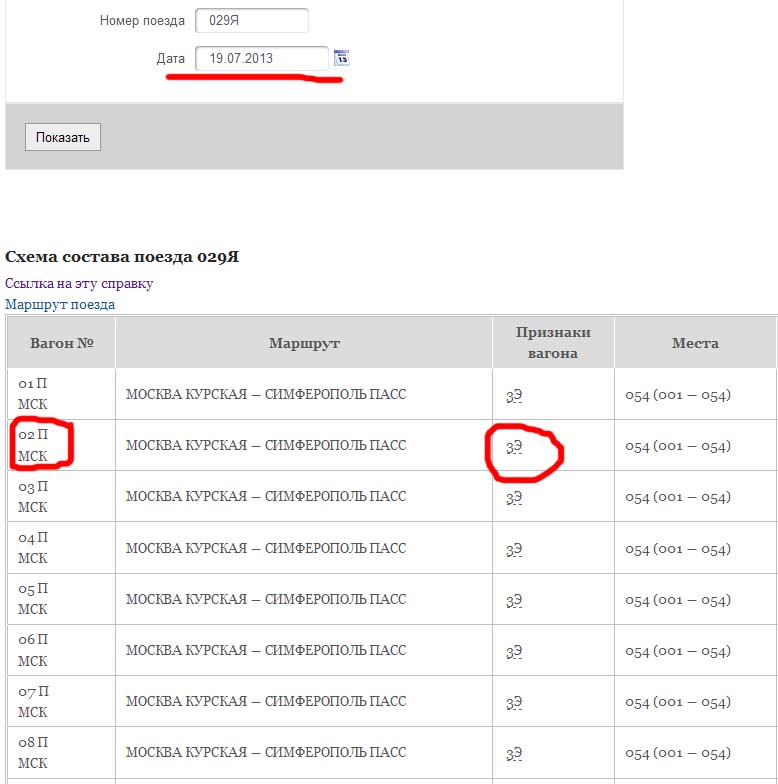Click the Места column header
This screenshot has width=778, height=784.
tap(695, 343)
